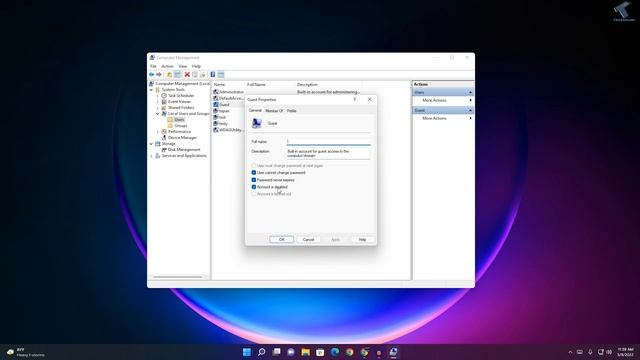Collapse the System Tools tree node

coord(151,90)
